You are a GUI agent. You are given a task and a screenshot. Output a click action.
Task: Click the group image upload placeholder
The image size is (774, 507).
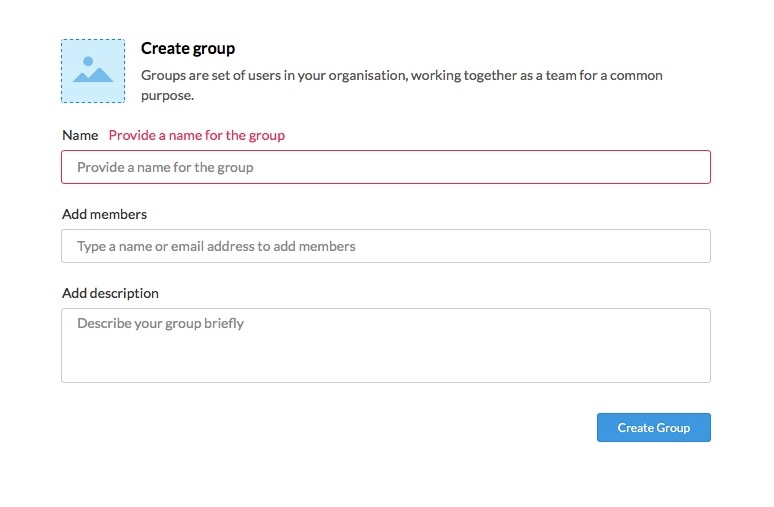click(x=93, y=71)
